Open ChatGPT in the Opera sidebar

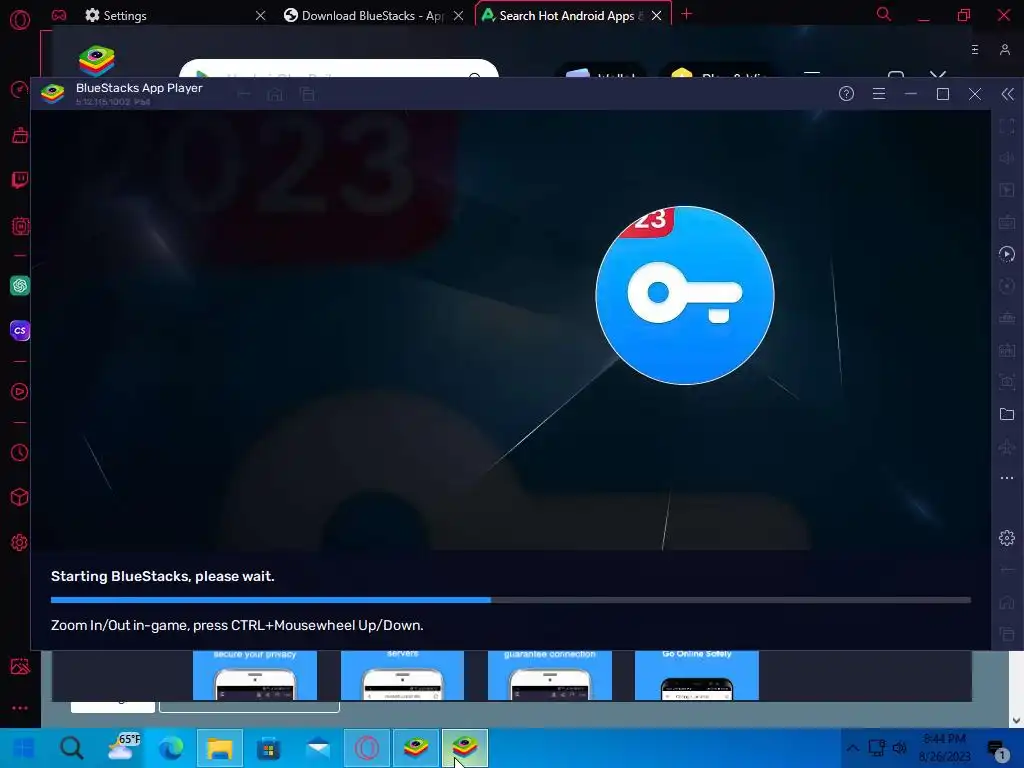pyautogui.click(x=20, y=285)
